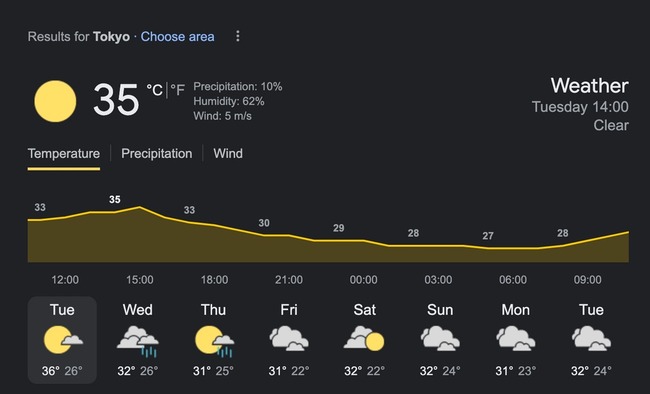This screenshot has height=394, width=650.
Task: Open the three-dot more options menu
Action: coord(238,36)
